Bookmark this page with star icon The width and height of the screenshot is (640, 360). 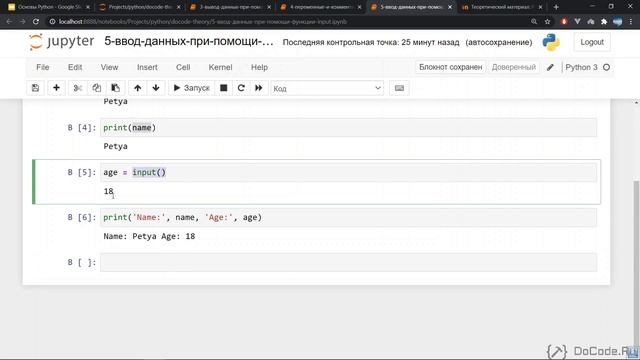(x=547, y=22)
